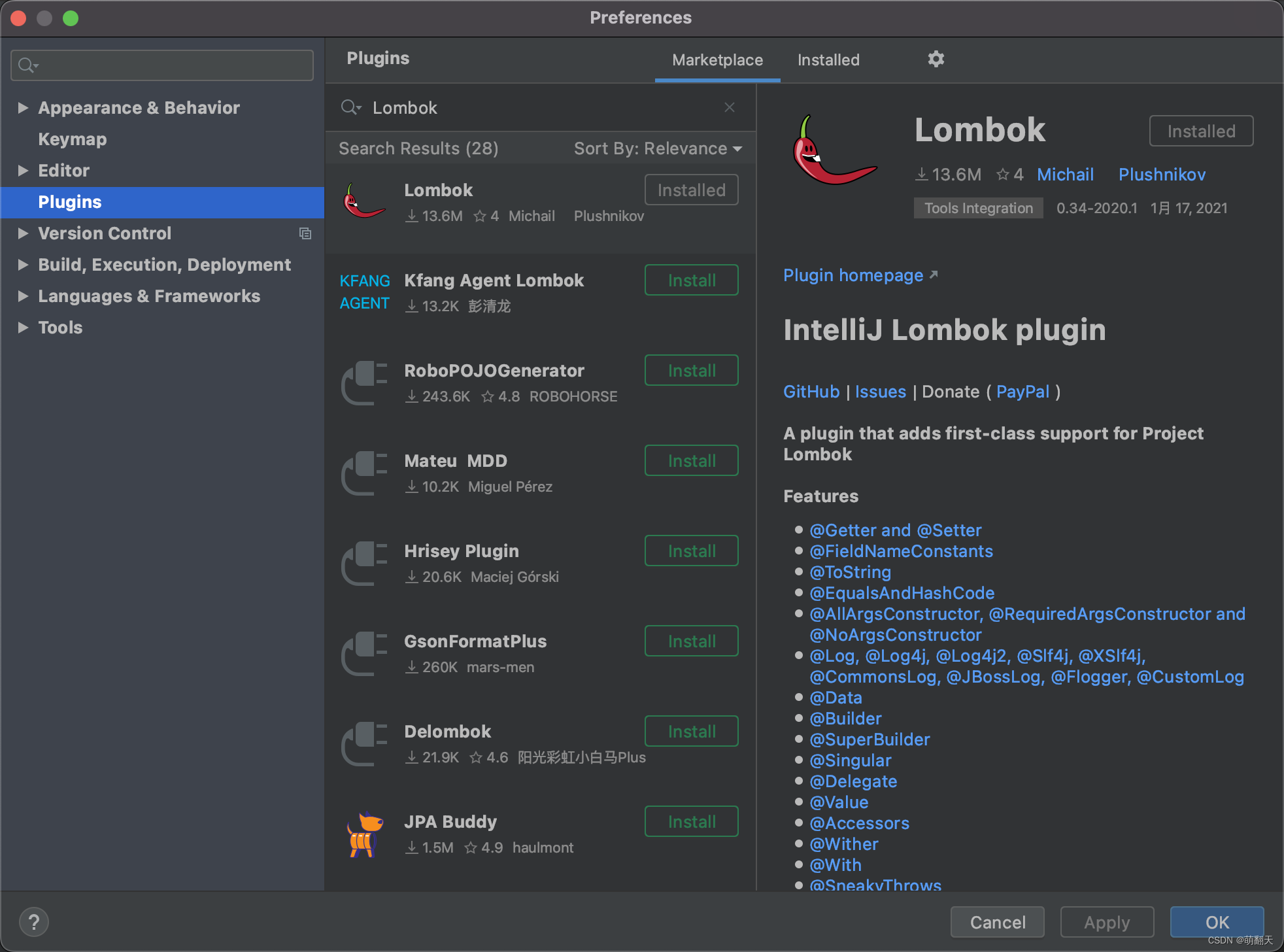Screen dimensions: 1284x952
Task: Focus the preferences search field
Action: click(x=162, y=65)
